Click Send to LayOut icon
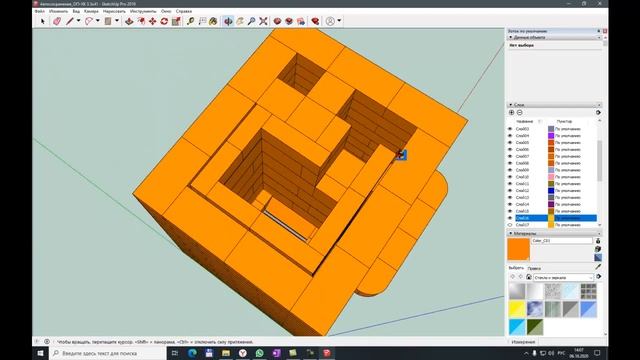Viewport: 640px width, 360px height. [x=301, y=21]
